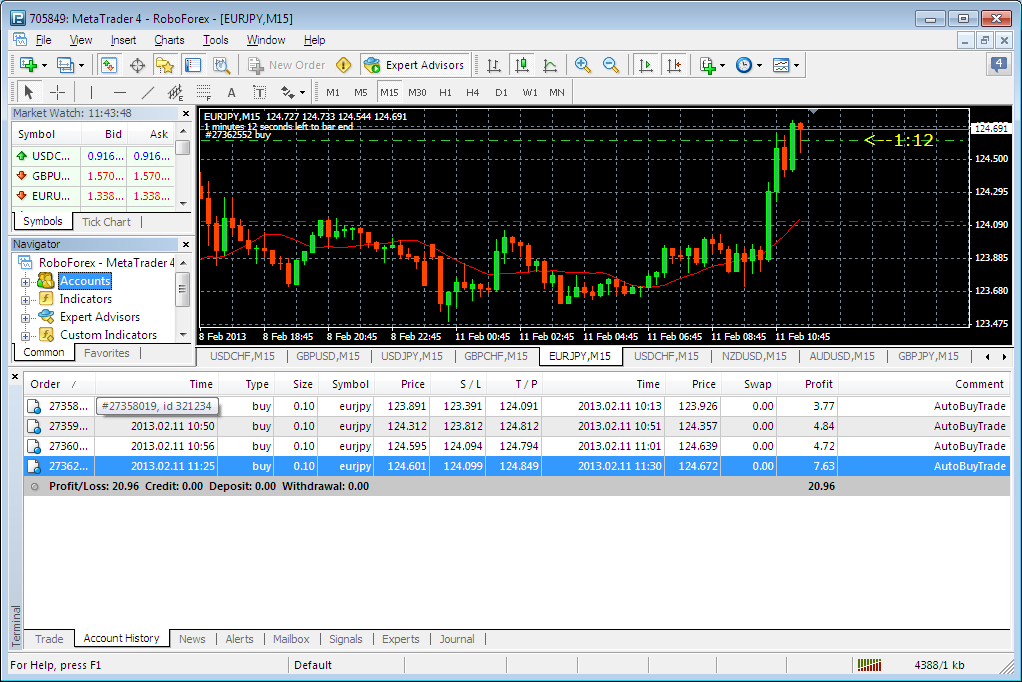This screenshot has height=682, width=1022.
Task: Open the Journal tab in Terminal
Action: (457, 639)
